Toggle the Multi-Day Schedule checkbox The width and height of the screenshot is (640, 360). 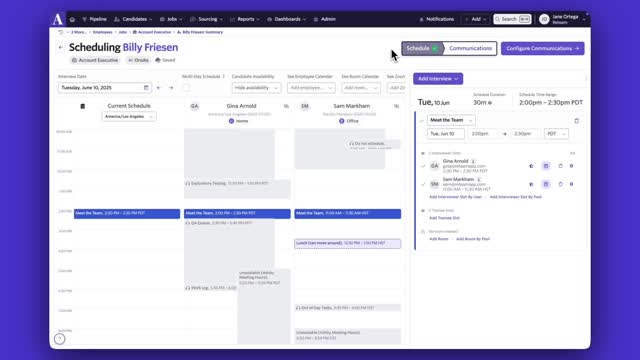click(x=187, y=87)
